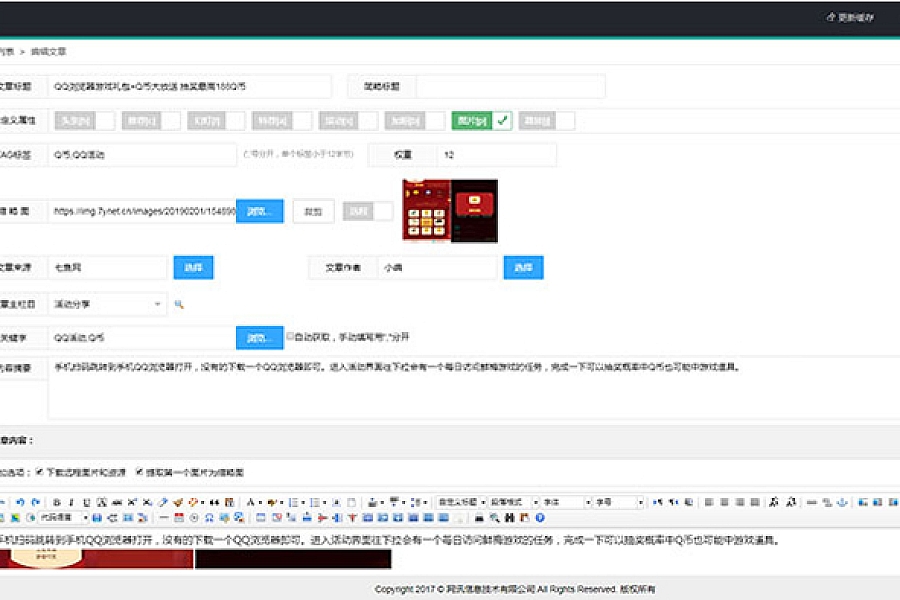Insert special character with the omega icon

pos(209,518)
